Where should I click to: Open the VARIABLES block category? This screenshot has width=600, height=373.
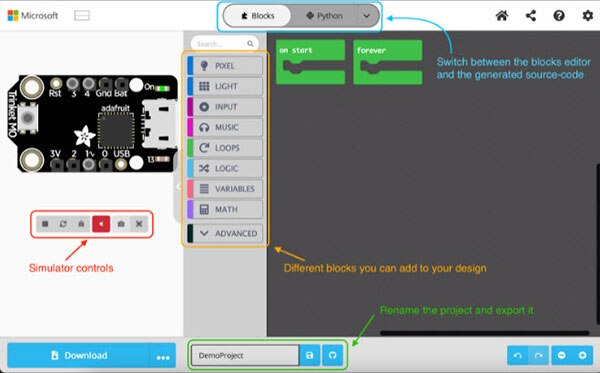point(225,189)
